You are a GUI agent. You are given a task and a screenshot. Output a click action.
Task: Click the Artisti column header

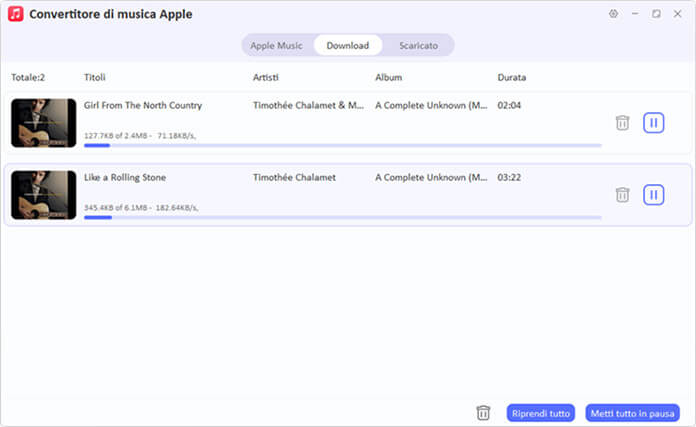(265, 77)
